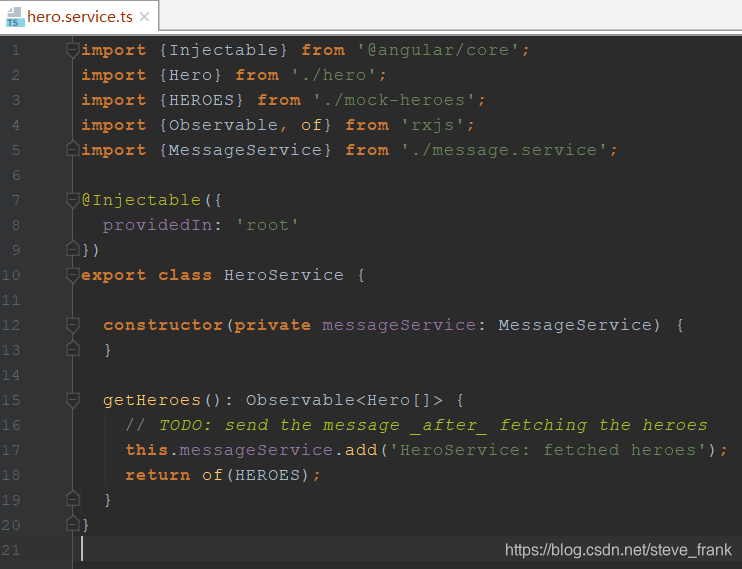Click the './mock-heroes' import path
This screenshot has width=742, height=569.
point(394,100)
